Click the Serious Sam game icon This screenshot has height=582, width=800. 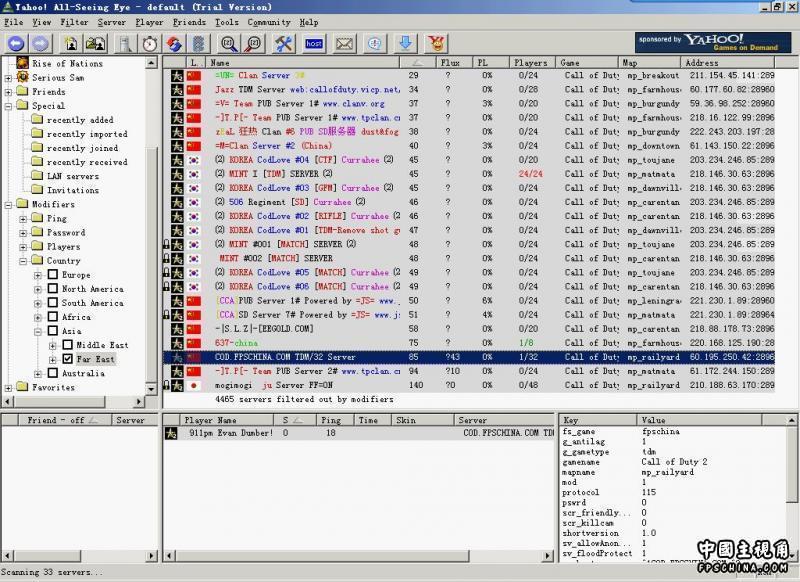point(22,77)
